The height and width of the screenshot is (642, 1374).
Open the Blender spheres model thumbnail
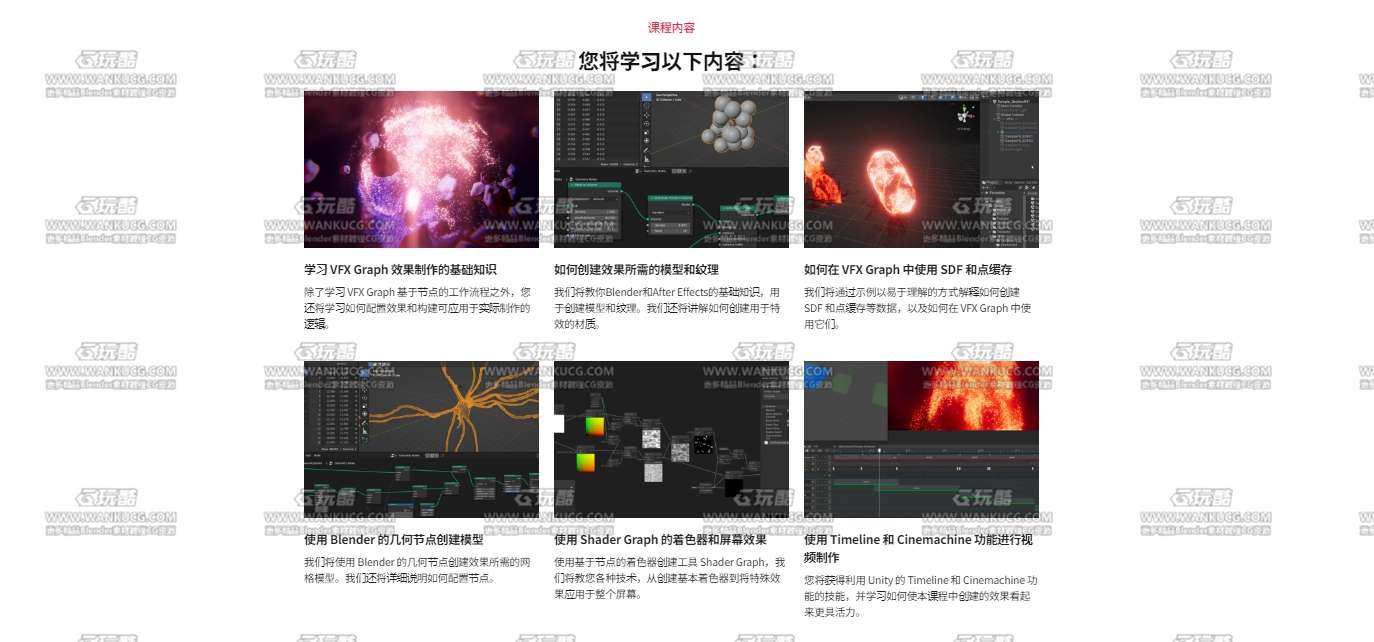point(671,169)
